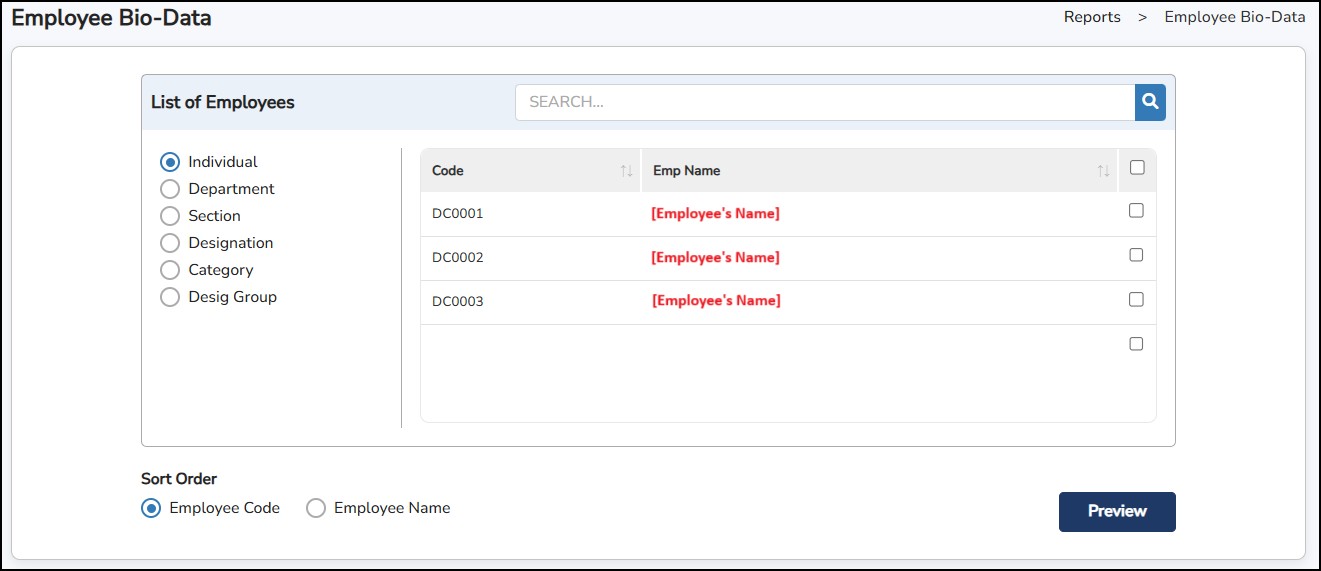The width and height of the screenshot is (1321, 571).
Task: Tick the select-all checkbox in table header
Action: click(1136, 168)
